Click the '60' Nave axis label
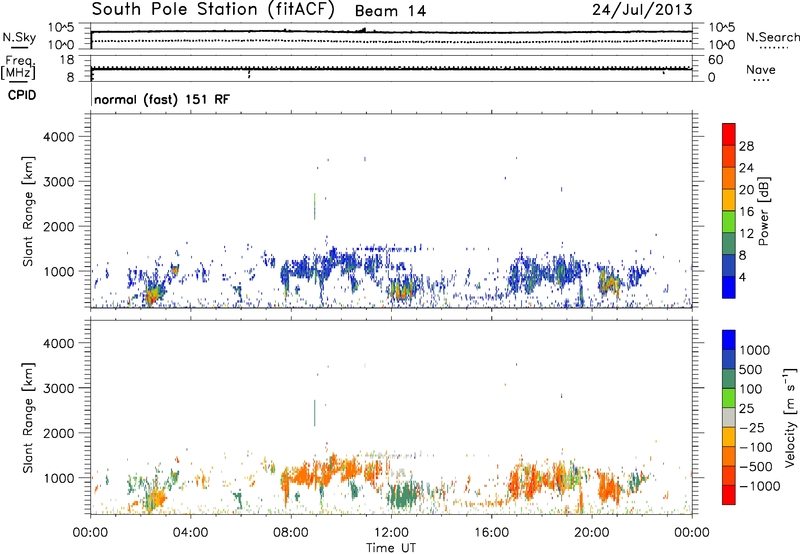Screen dimensions: 800x554 tap(716, 60)
